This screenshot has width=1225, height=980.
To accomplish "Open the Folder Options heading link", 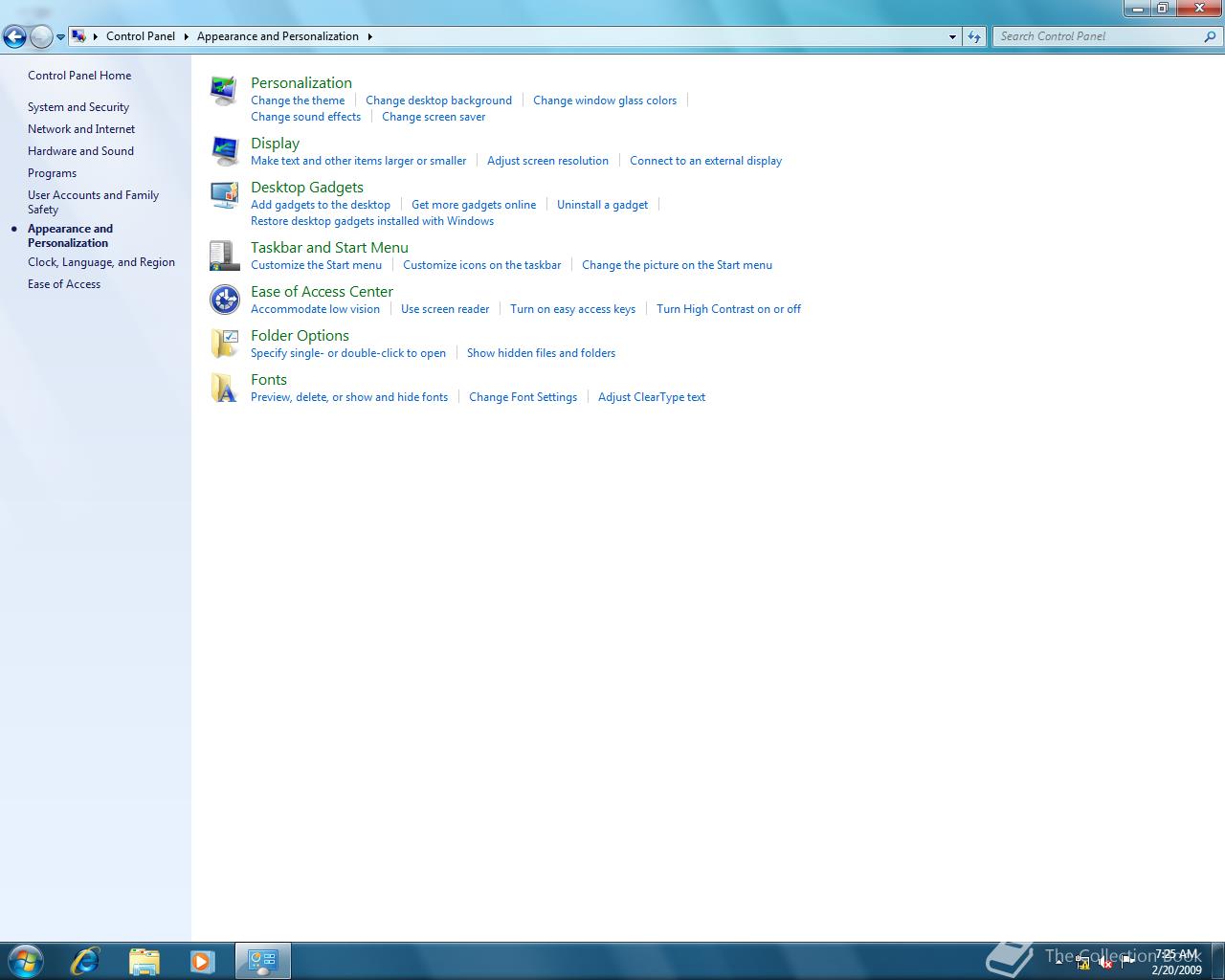I will pos(300,336).
